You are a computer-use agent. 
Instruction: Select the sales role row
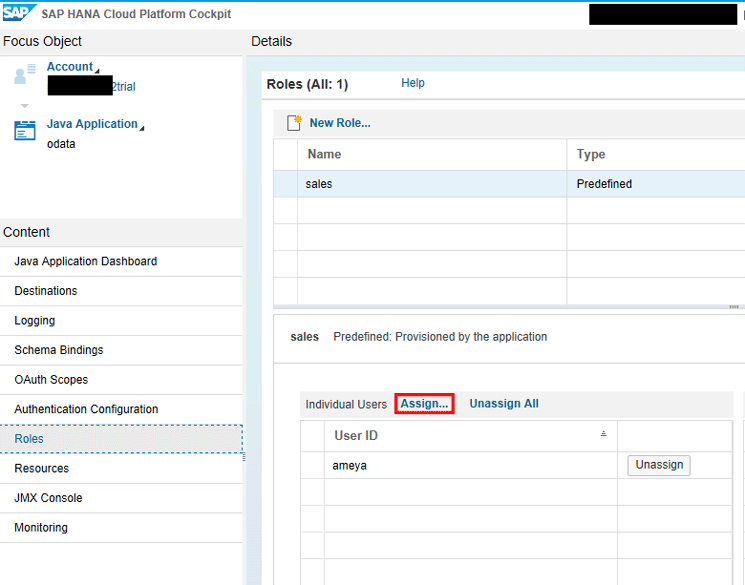pos(509,184)
